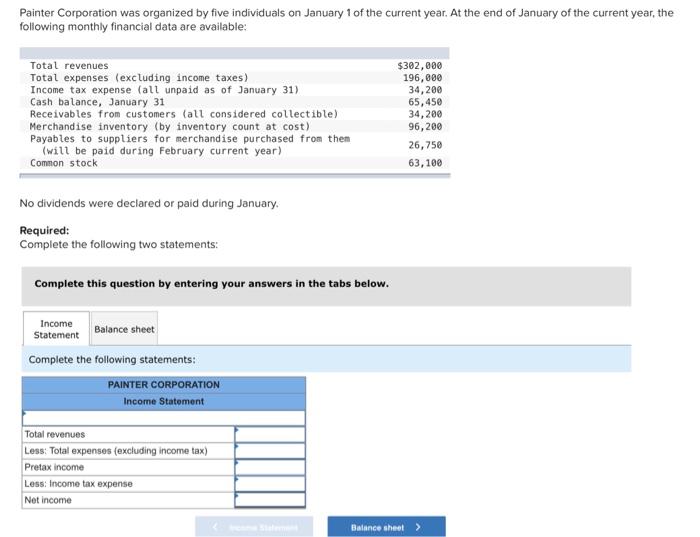Click the right chevron on Balance sheet button
Screen dimensions: 700x537
418,527
